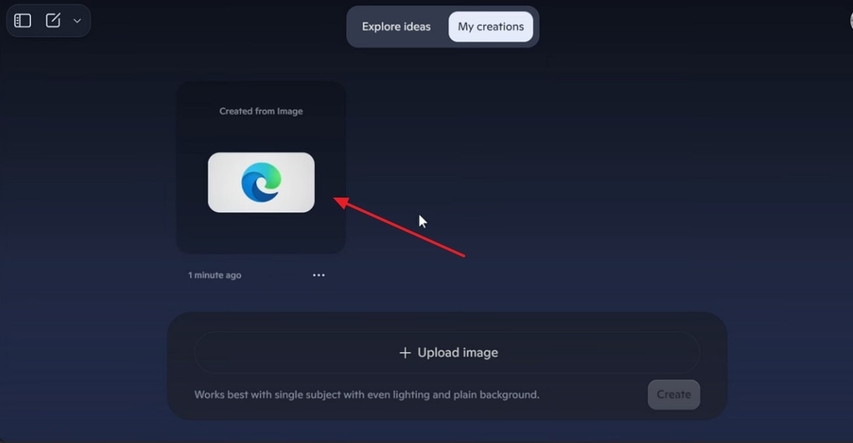Open the Edge logo creation thumbnail
This screenshot has width=853, height=443.
261,182
